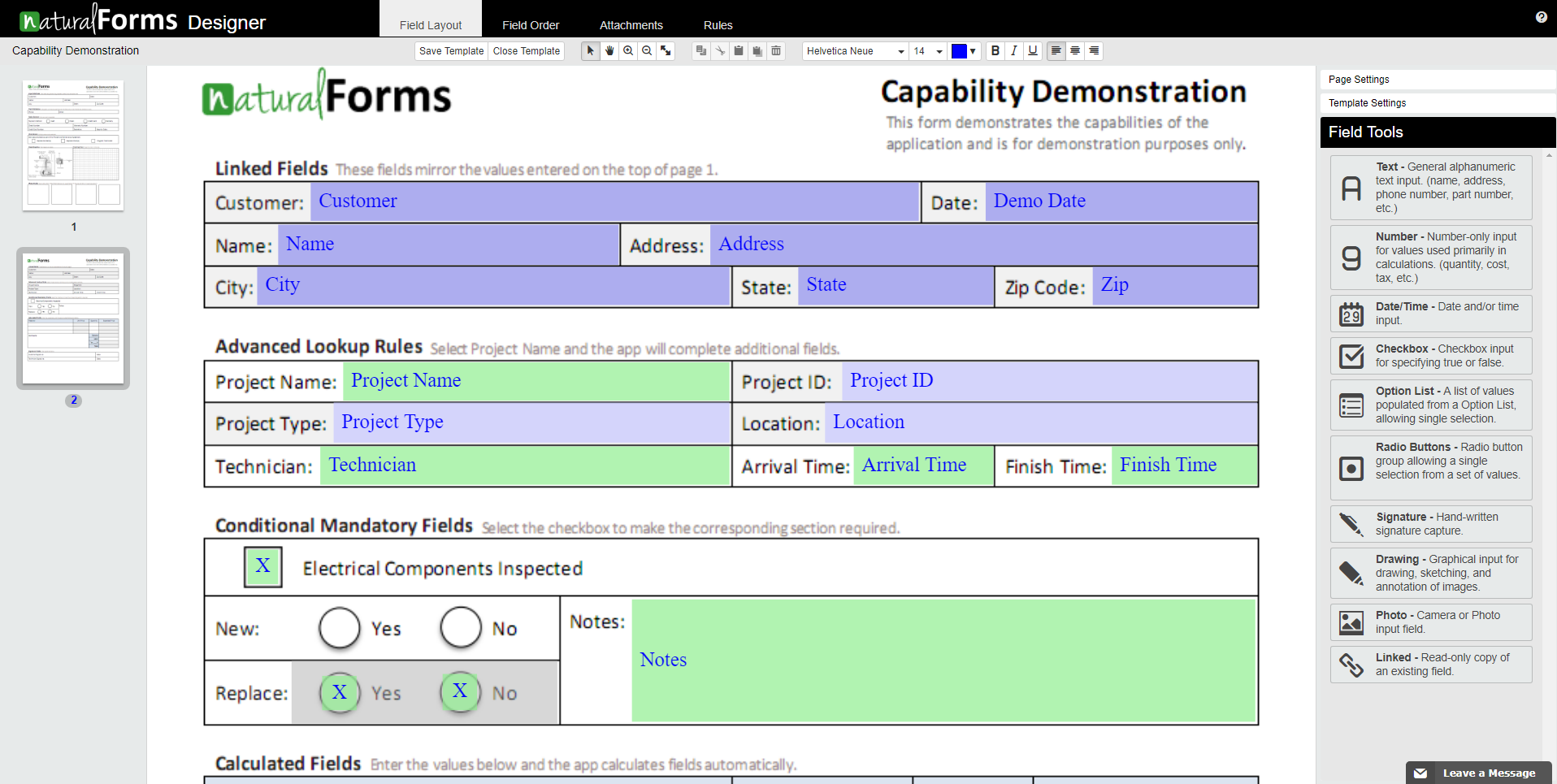Select the Replace No radio button

coord(461,693)
